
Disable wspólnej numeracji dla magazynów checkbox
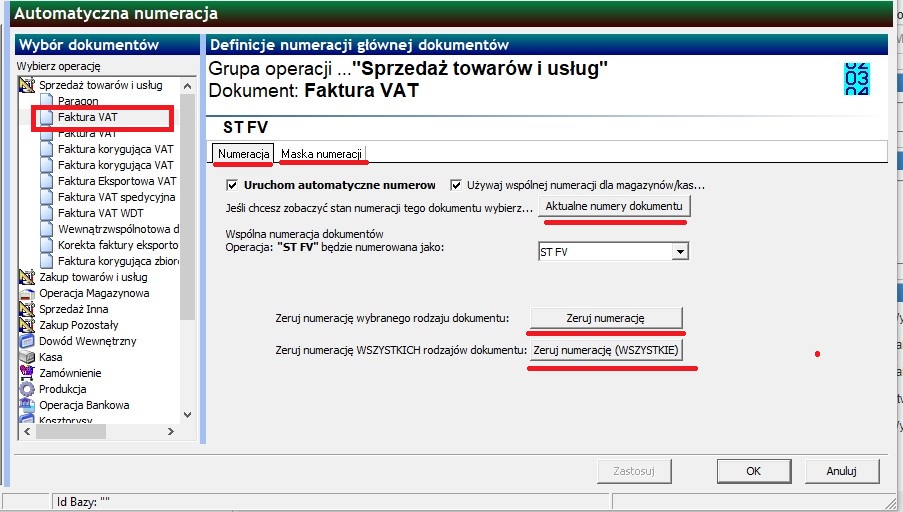pyautogui.click(x=456, y=185)
